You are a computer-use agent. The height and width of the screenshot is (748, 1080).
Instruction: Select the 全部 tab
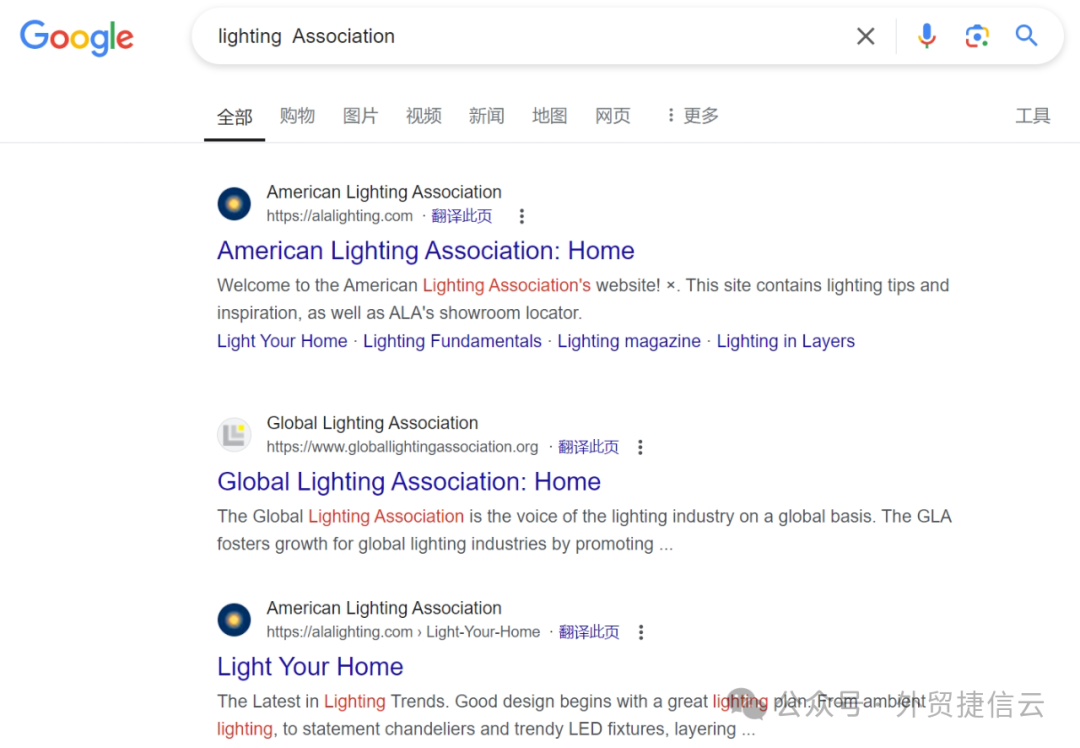click(x=234, y=117)
